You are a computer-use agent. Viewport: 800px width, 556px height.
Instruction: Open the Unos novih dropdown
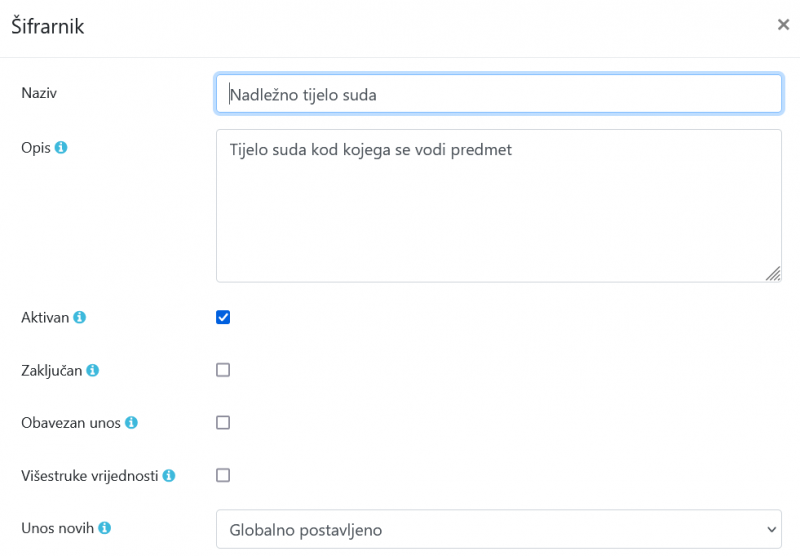(498, 529)
